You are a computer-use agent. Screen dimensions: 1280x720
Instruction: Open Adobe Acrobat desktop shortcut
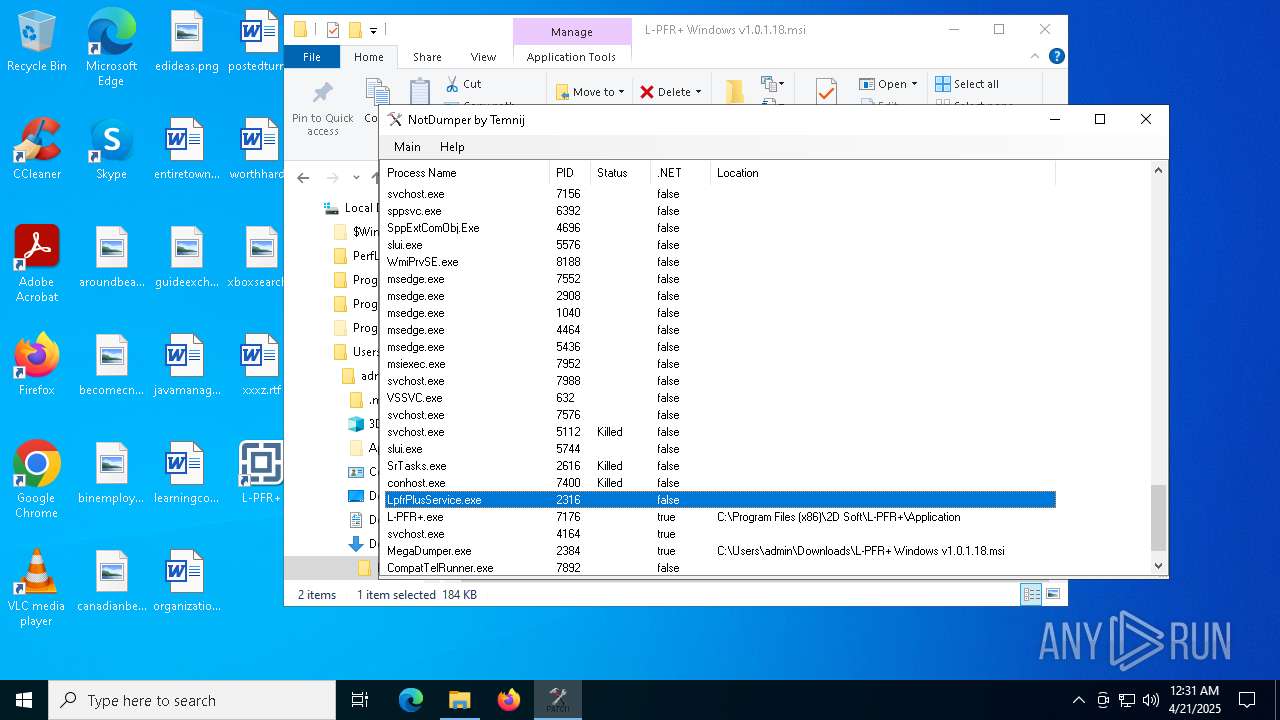coord(37,264)
